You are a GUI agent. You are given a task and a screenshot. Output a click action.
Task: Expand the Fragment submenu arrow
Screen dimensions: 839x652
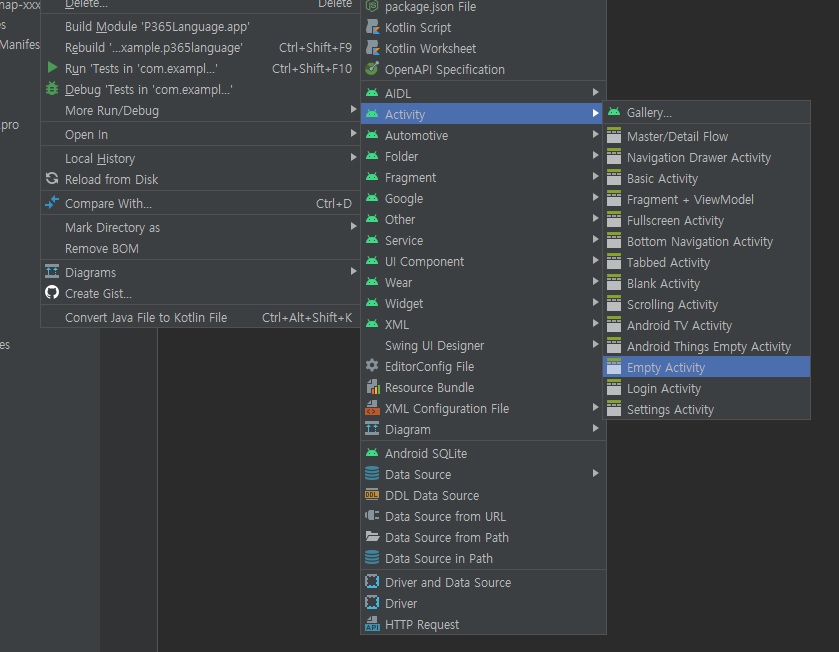pos(595,176)
